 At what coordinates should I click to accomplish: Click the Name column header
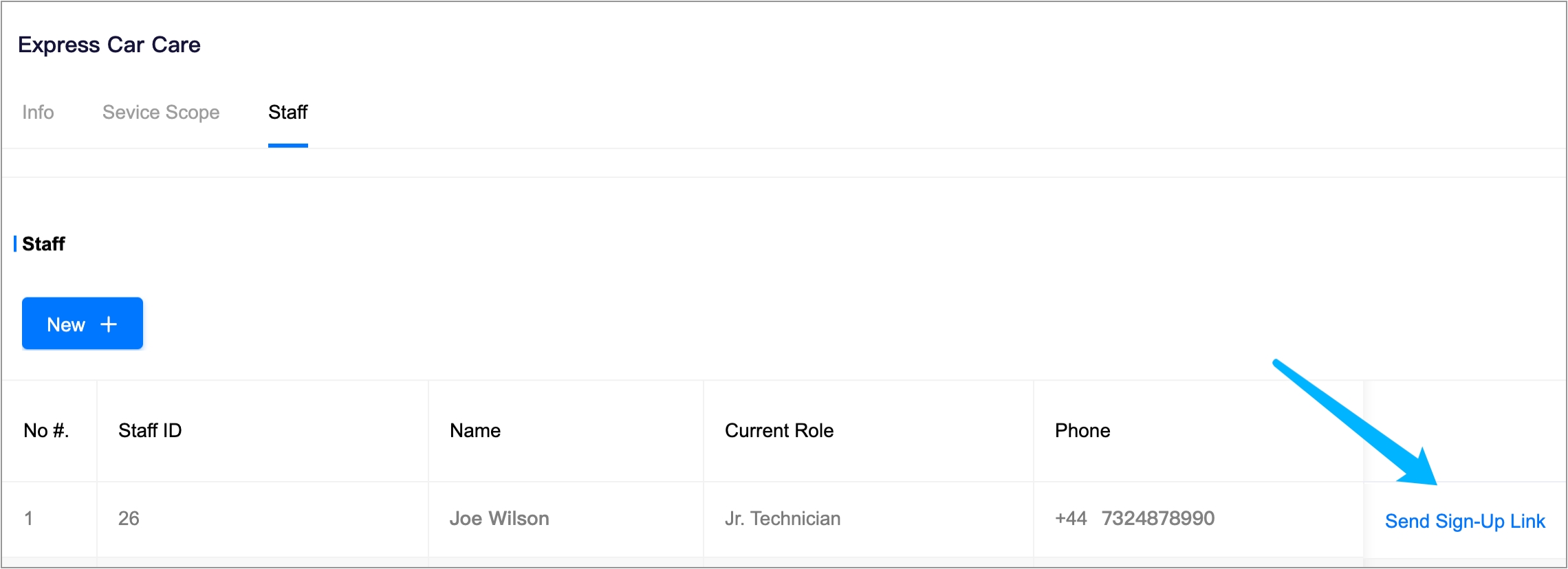475,431
